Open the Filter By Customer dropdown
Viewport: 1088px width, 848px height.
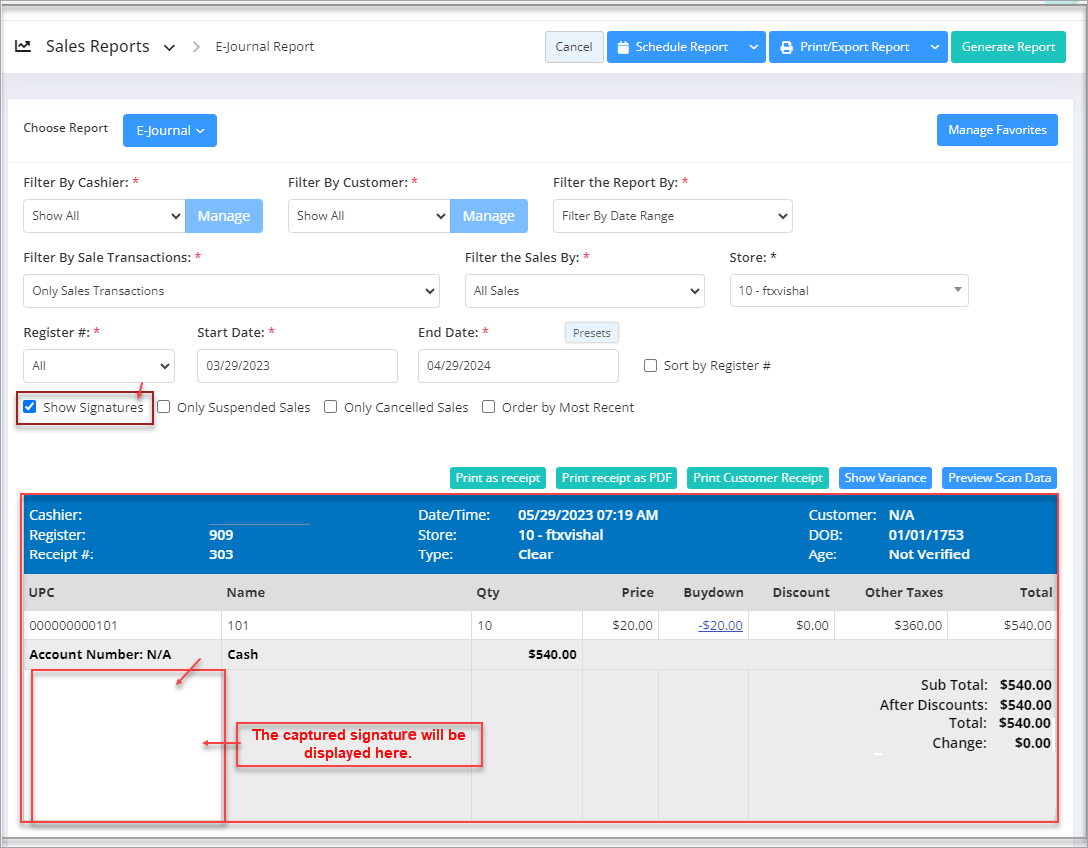coord(369,216)
